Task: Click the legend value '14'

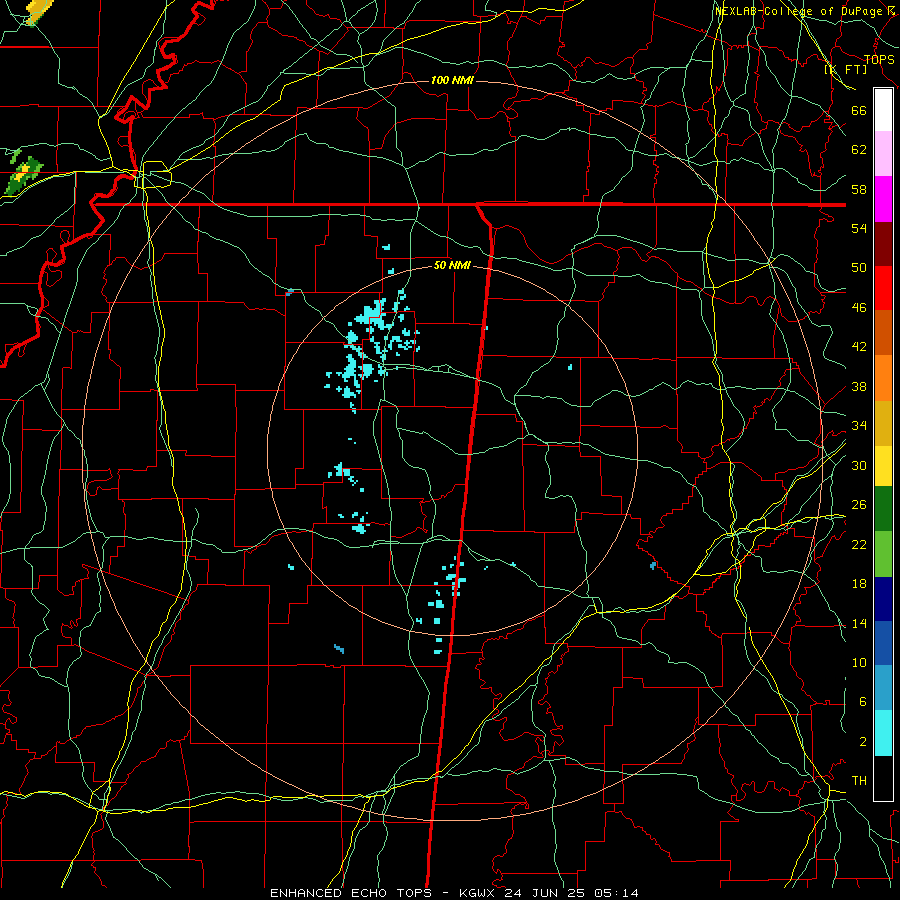Action: [x=859, y=623]
